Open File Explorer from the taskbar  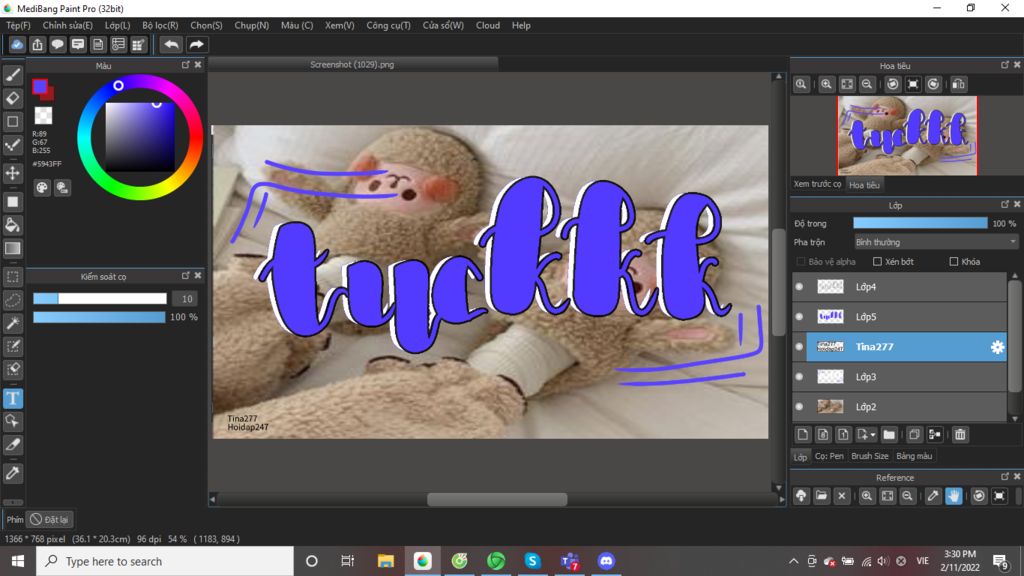click(x=385, y=561)
